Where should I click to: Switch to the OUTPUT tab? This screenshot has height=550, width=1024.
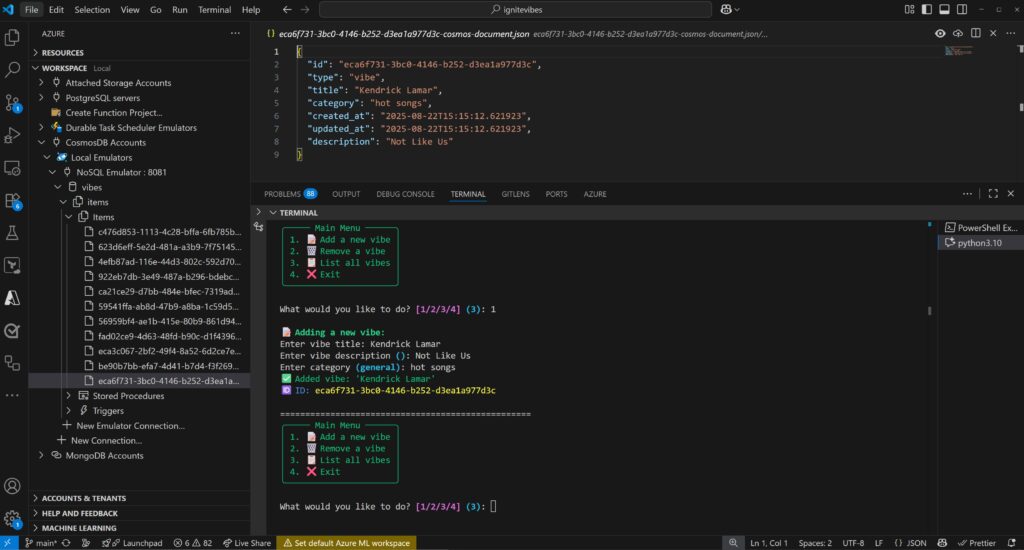[x=346, y=194]
